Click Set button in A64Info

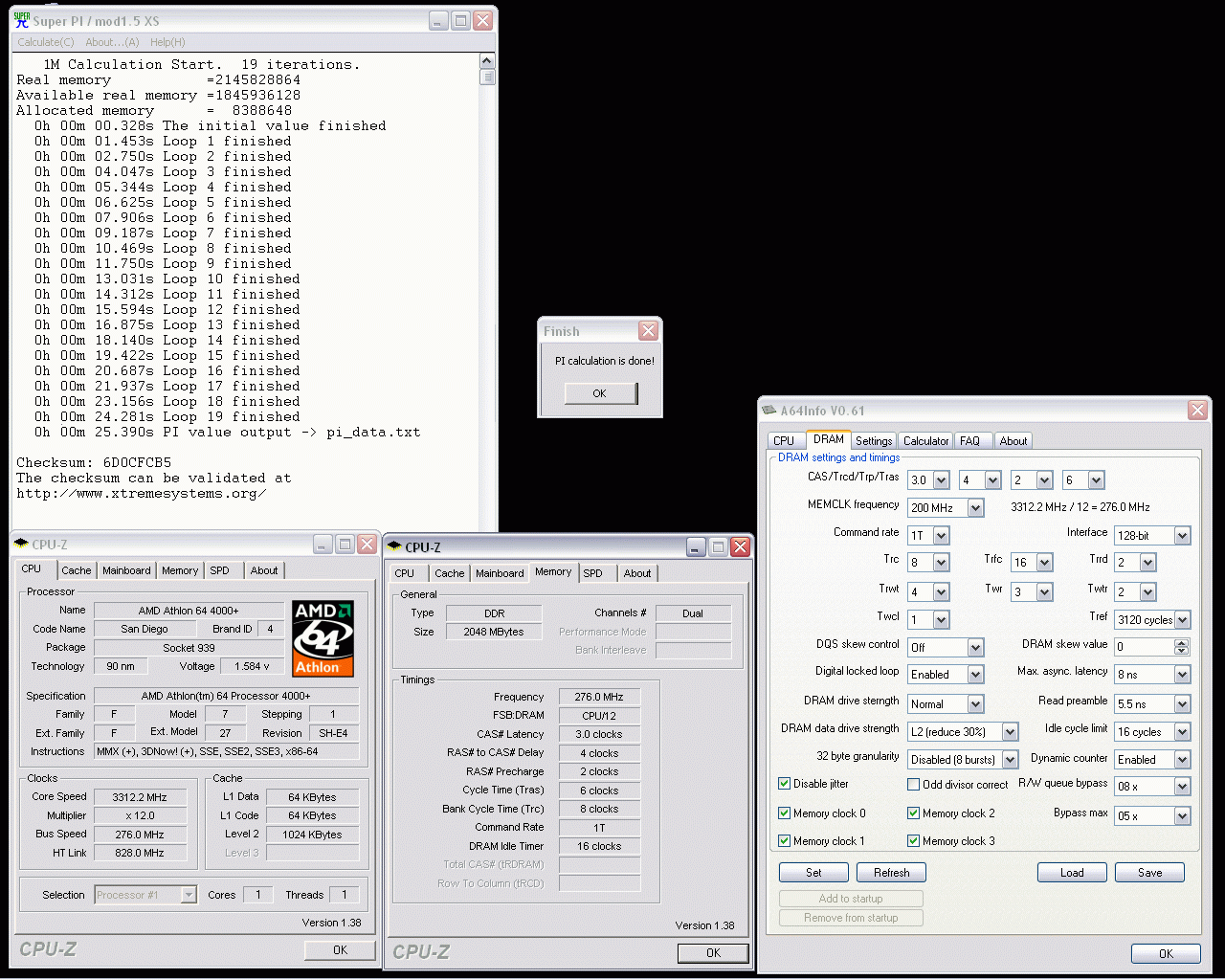pyautogui.click(x=813, y=873)
